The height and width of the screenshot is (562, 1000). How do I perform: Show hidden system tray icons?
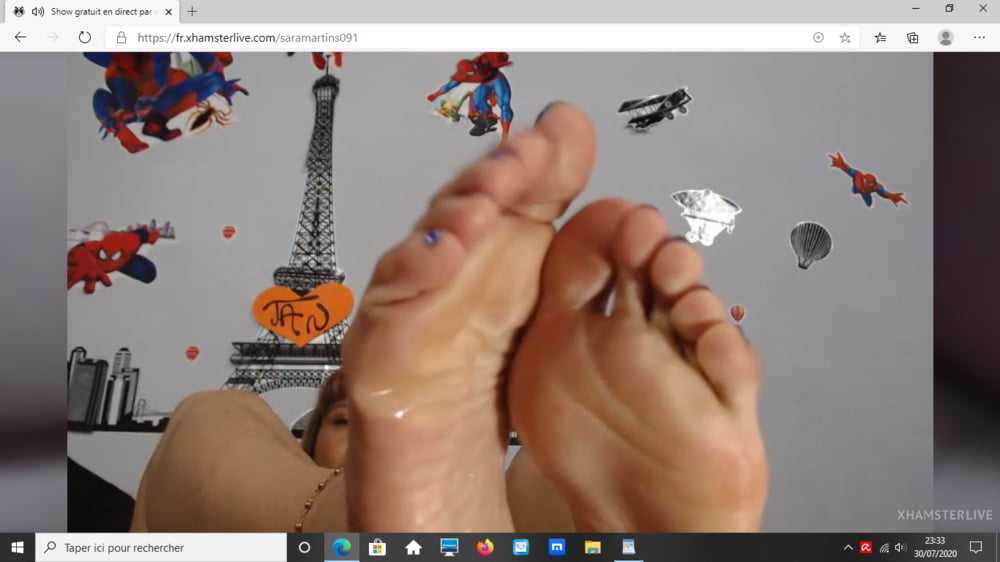[x=848, y=547]
